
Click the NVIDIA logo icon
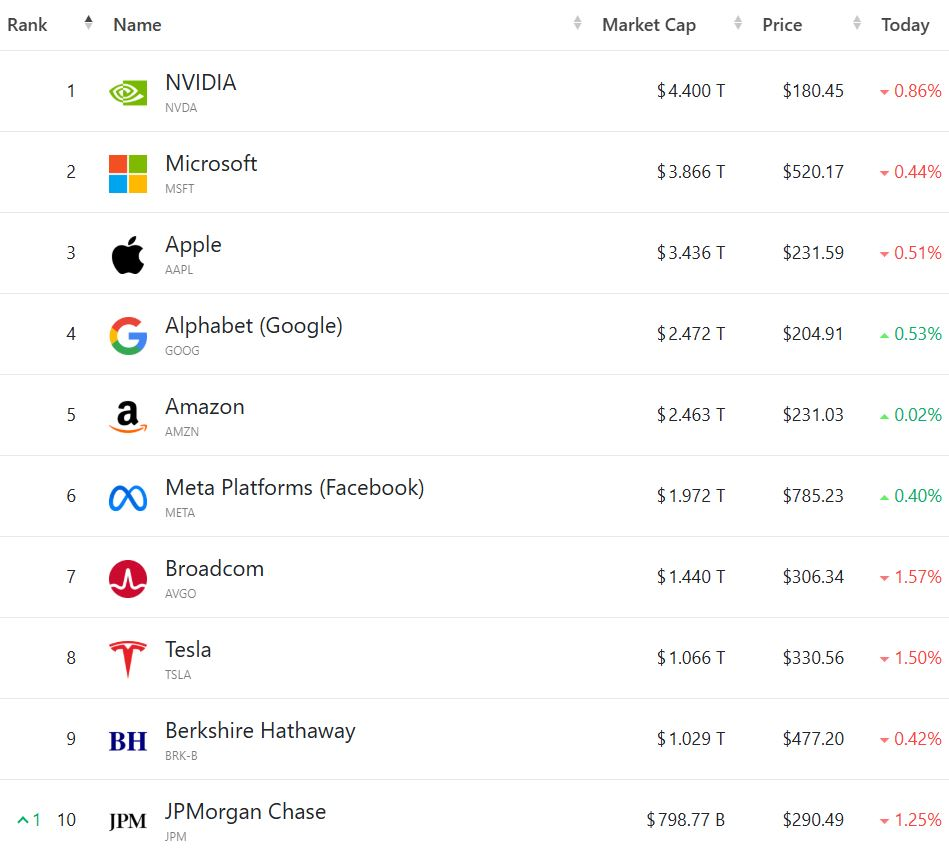(x=128, y=93)
